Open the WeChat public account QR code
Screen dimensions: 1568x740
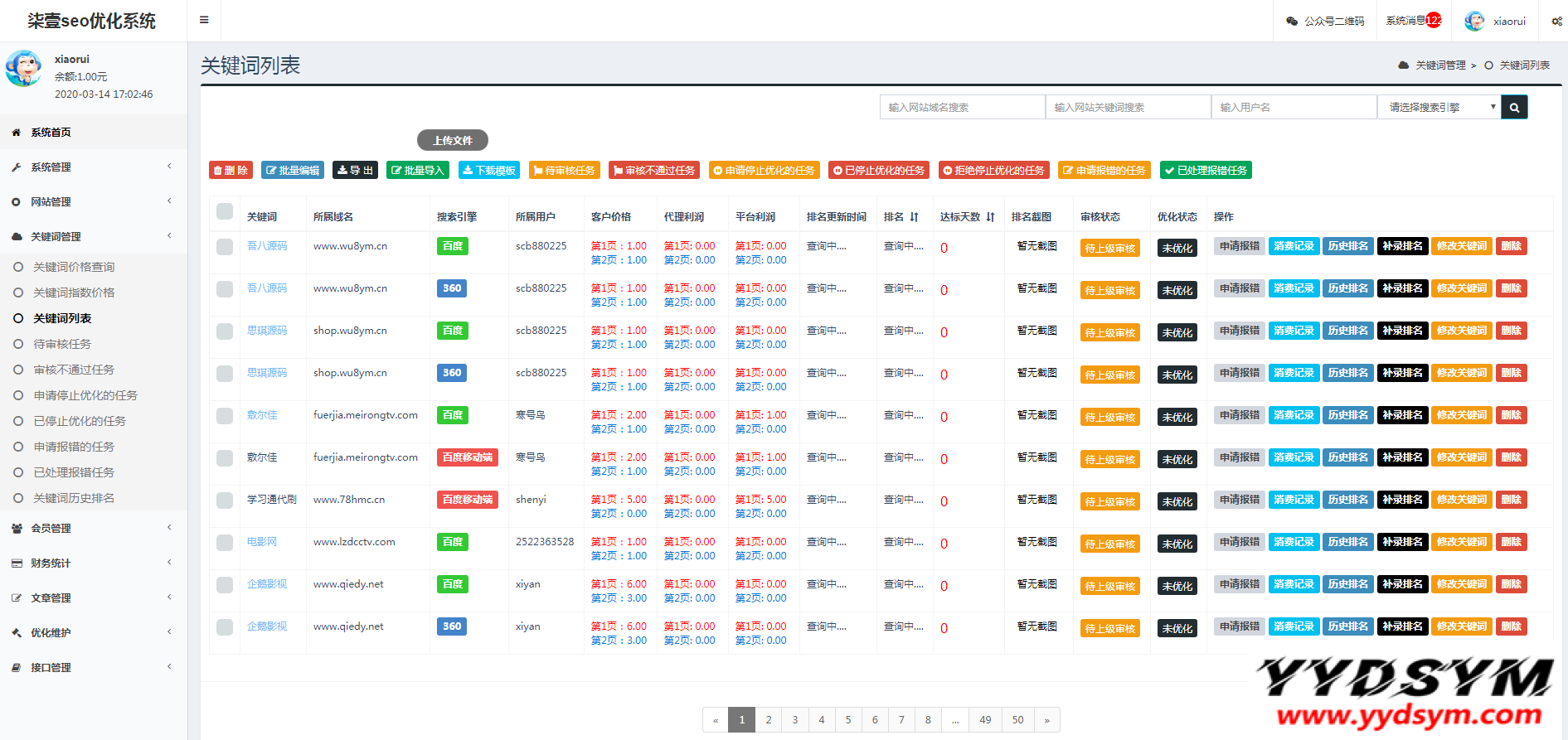pyautogui.click(x=1325, y=21)
